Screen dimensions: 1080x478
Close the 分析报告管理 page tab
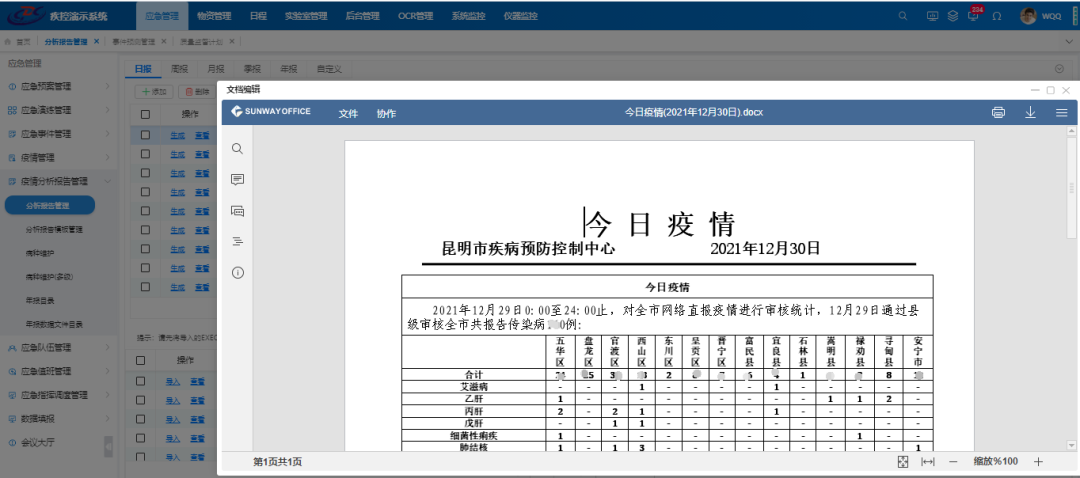pos(96,41)
